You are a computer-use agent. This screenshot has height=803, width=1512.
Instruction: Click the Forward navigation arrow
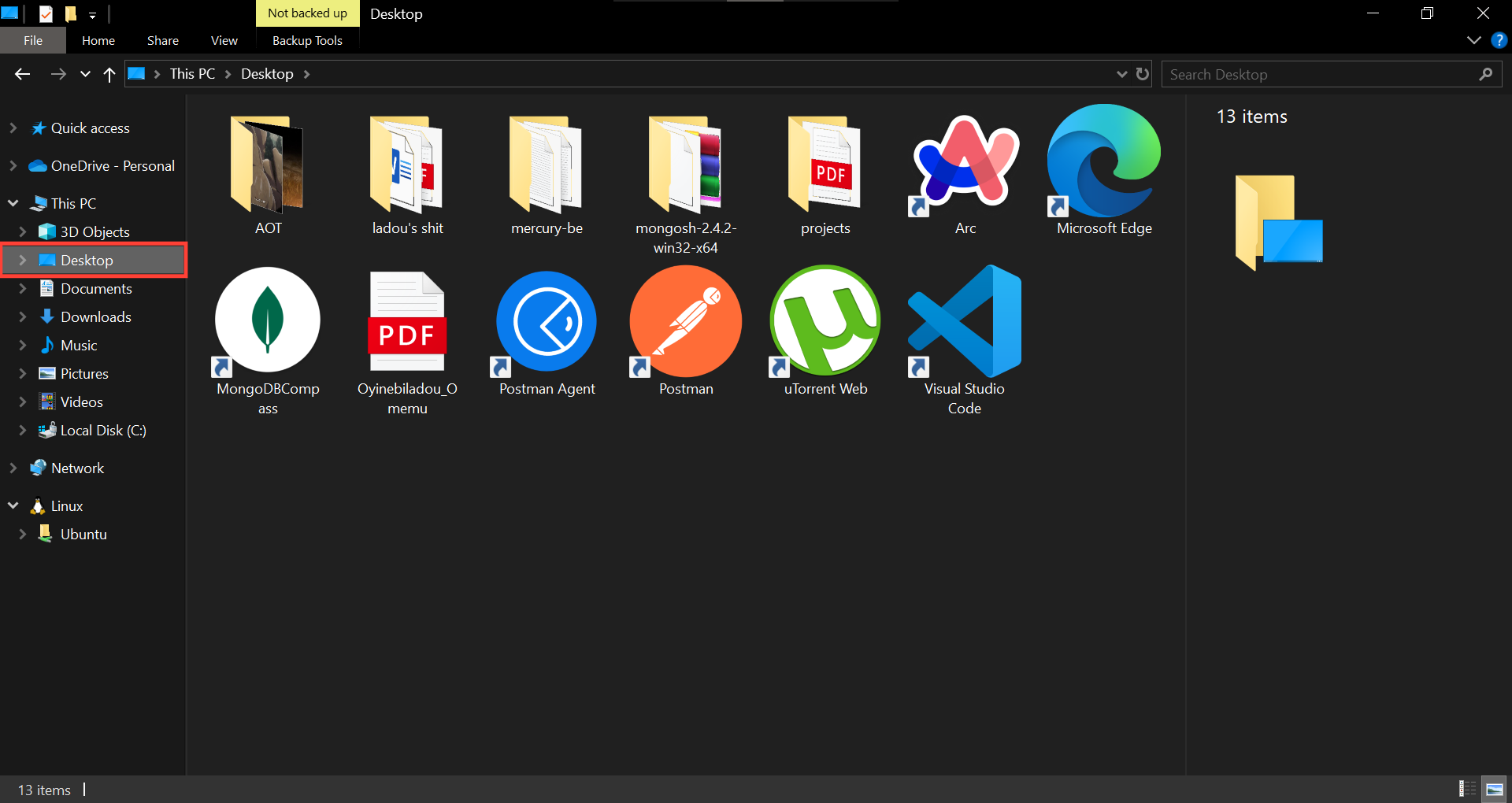click(x=58, y=74)
